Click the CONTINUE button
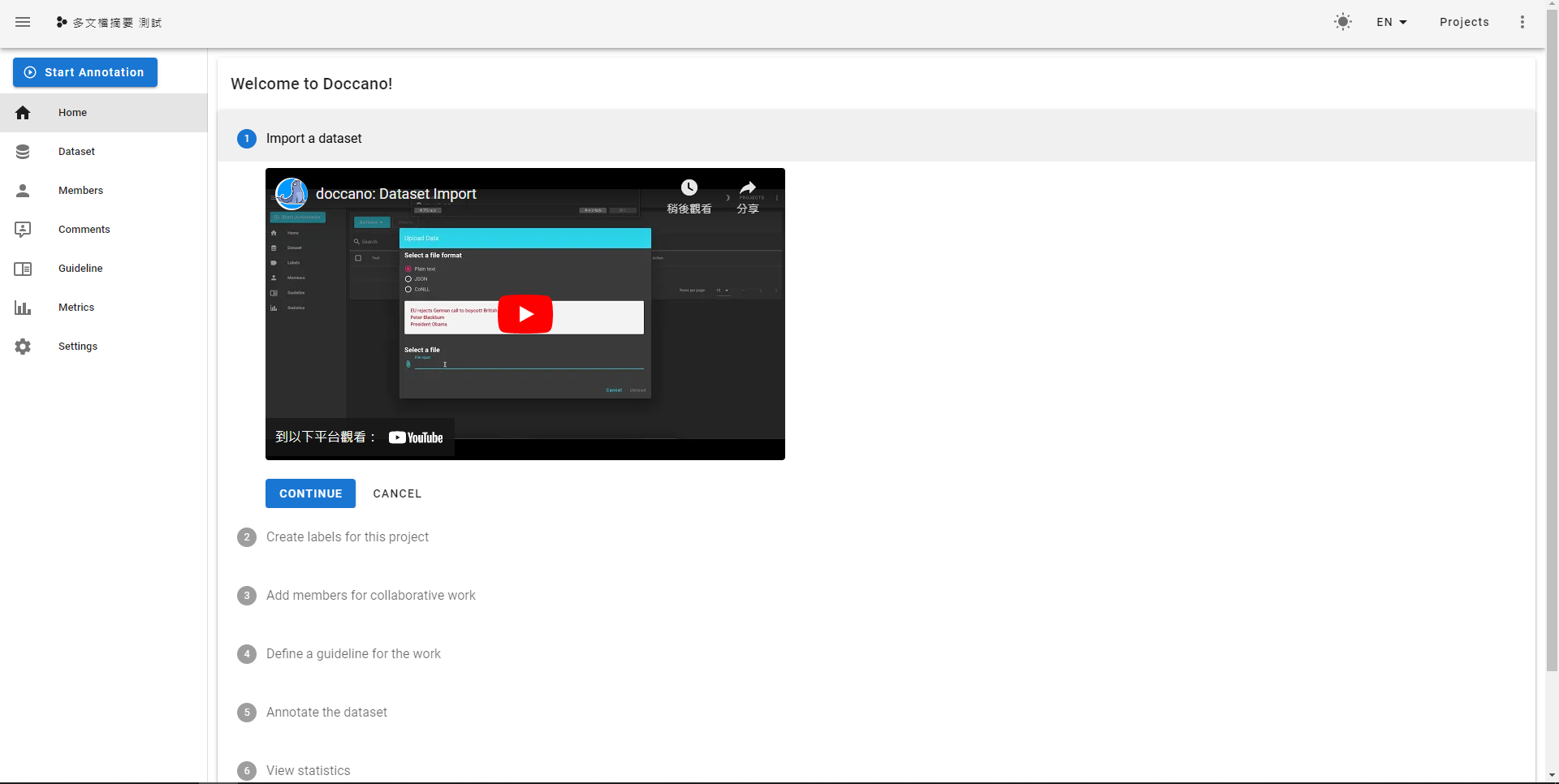This screenshot has width=1559, height=784. pos(310,493)
